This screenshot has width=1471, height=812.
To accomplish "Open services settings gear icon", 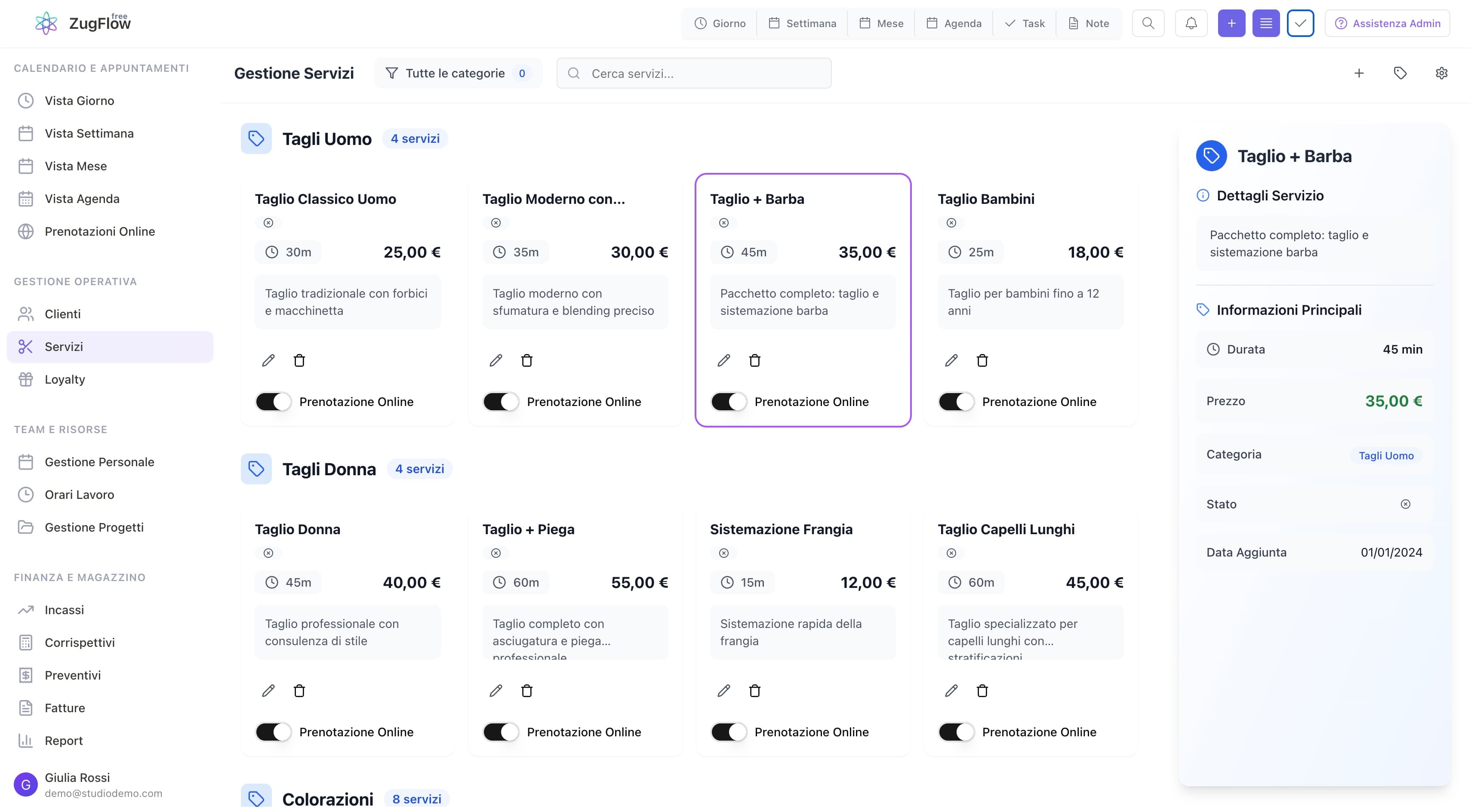I will (1441, 73).
